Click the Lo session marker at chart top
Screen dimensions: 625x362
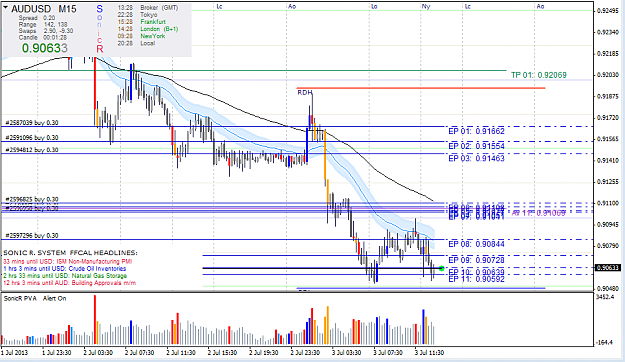pyautogui.click(x=374, y=6)
